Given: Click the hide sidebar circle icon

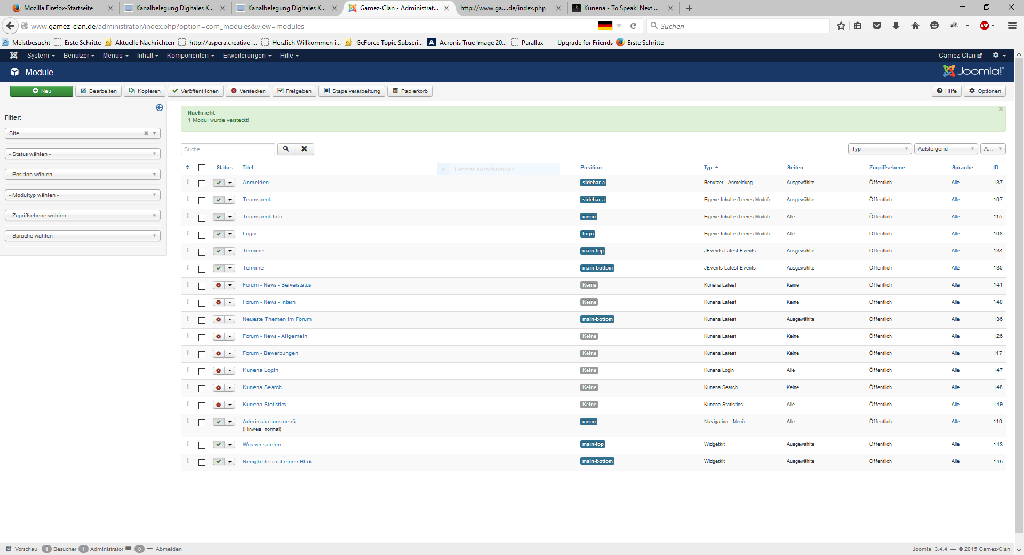Looking at the screenshot, I should [x=159, y=108].
